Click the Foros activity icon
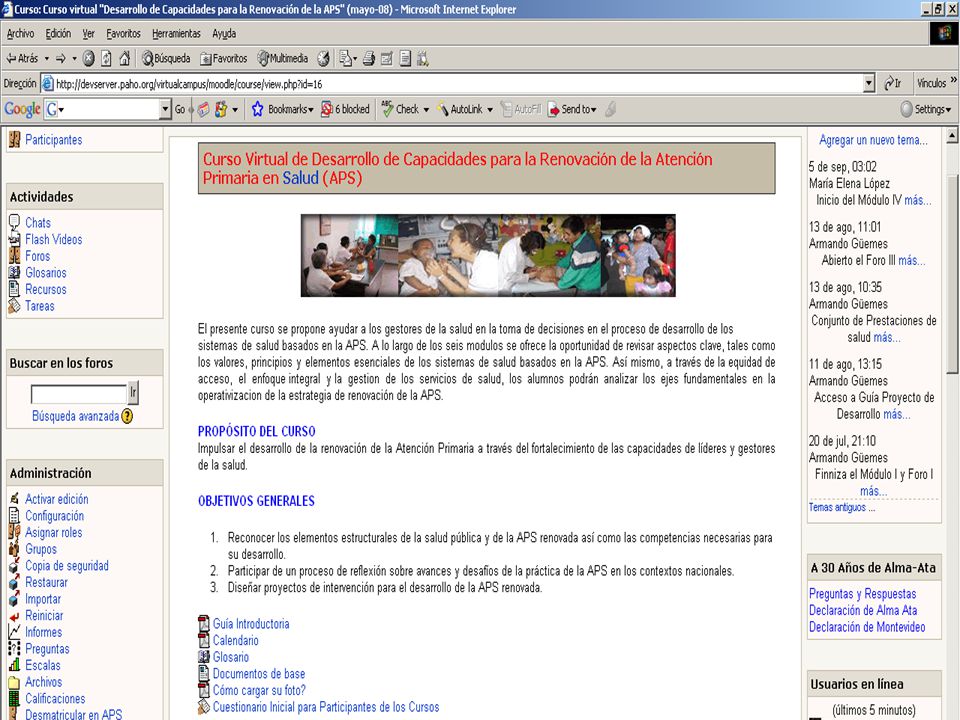The height and width of the screenshot is (720, 960). tap(14, 256)
